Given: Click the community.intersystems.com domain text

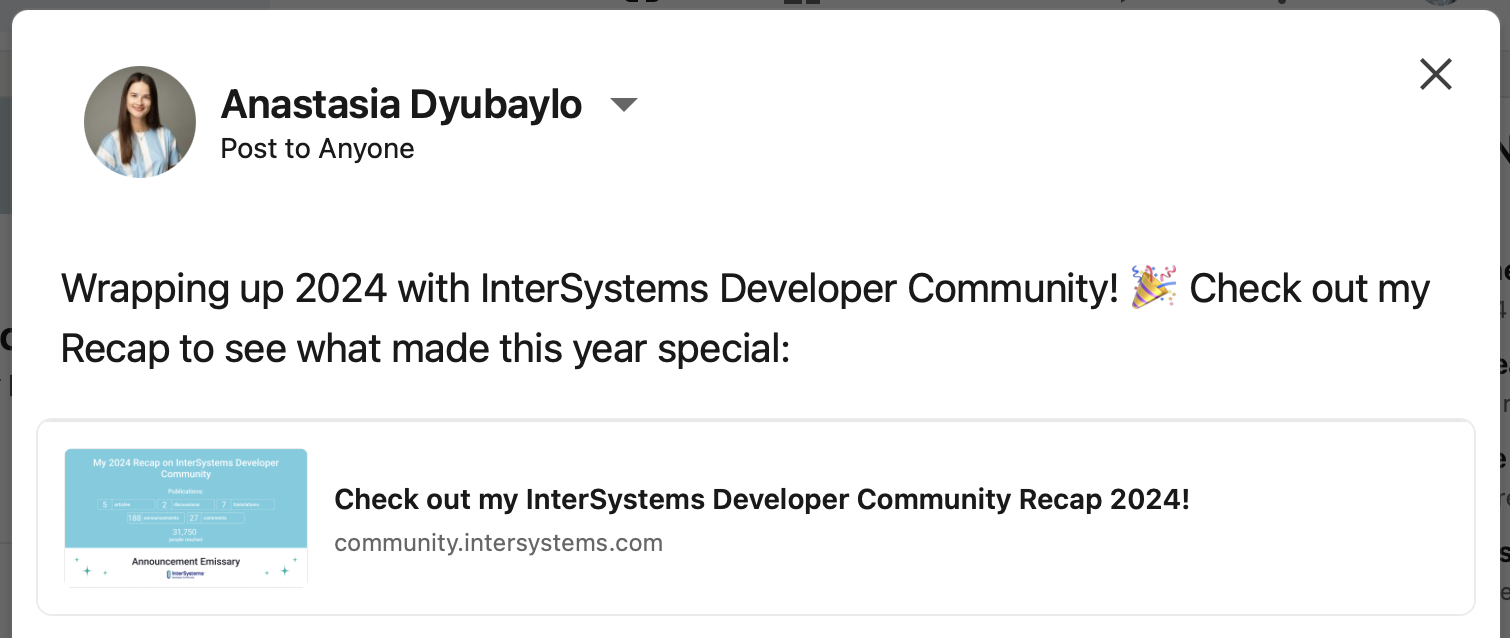Looking at the screenshot, I should click(498, 543).
